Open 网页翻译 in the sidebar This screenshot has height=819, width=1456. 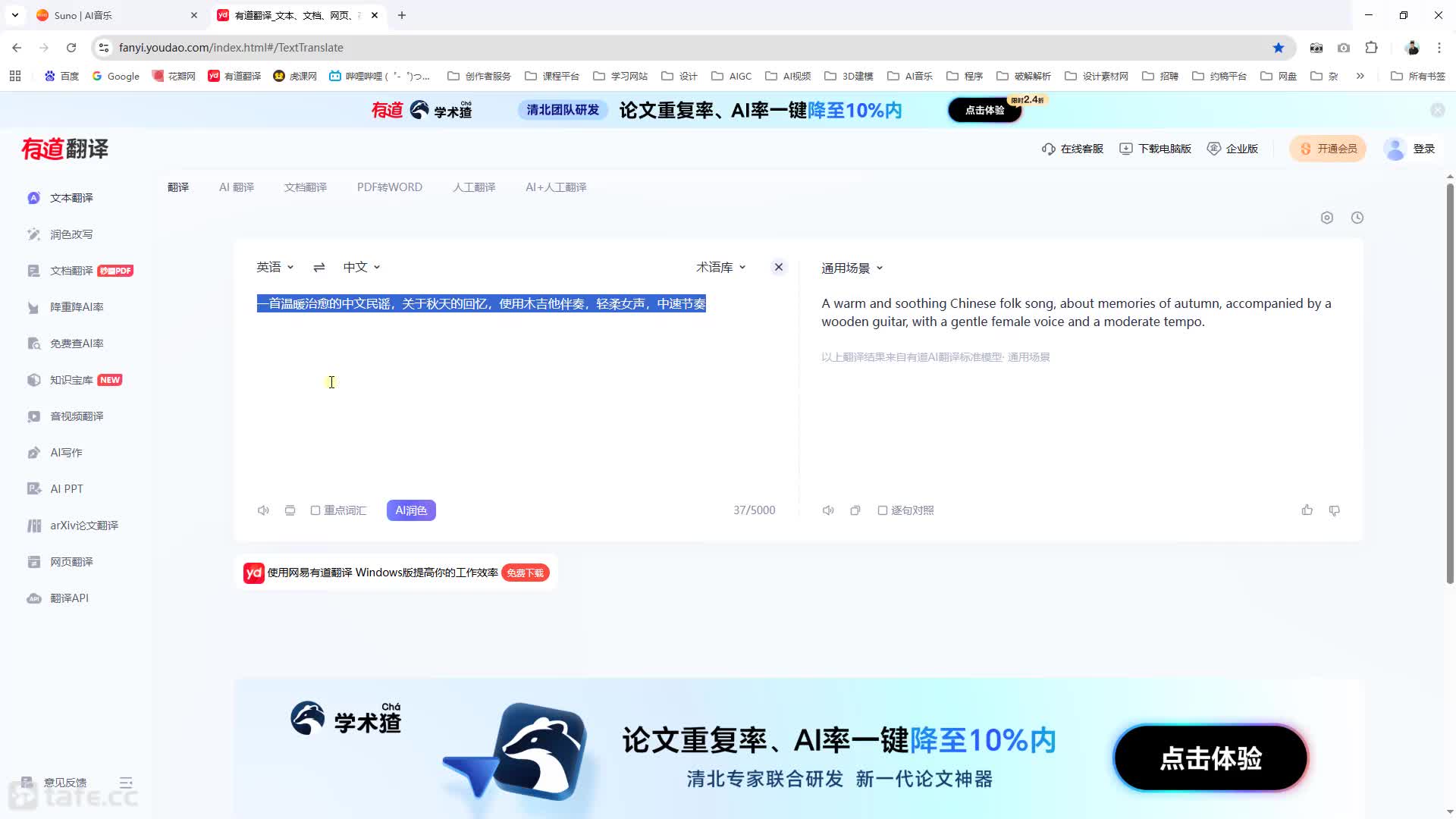(71, 562)
